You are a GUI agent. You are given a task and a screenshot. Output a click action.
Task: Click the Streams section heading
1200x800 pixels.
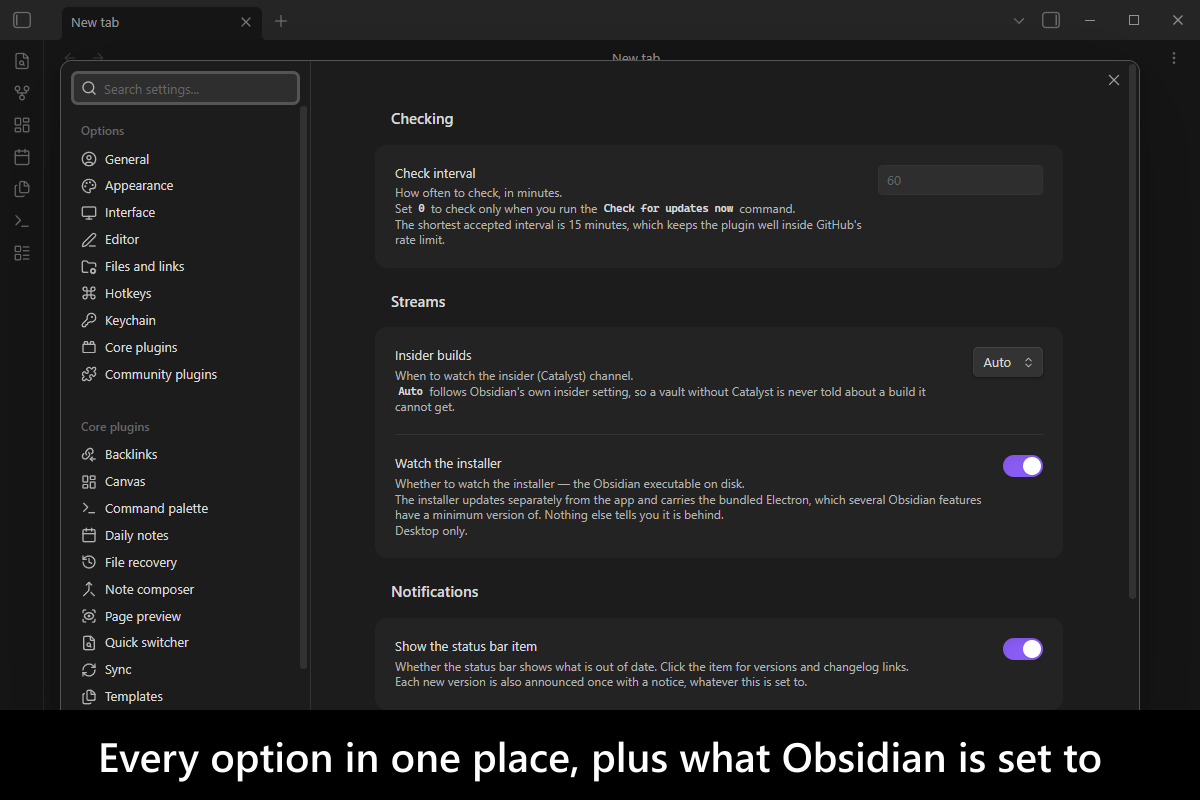click(x=418, y=302)
